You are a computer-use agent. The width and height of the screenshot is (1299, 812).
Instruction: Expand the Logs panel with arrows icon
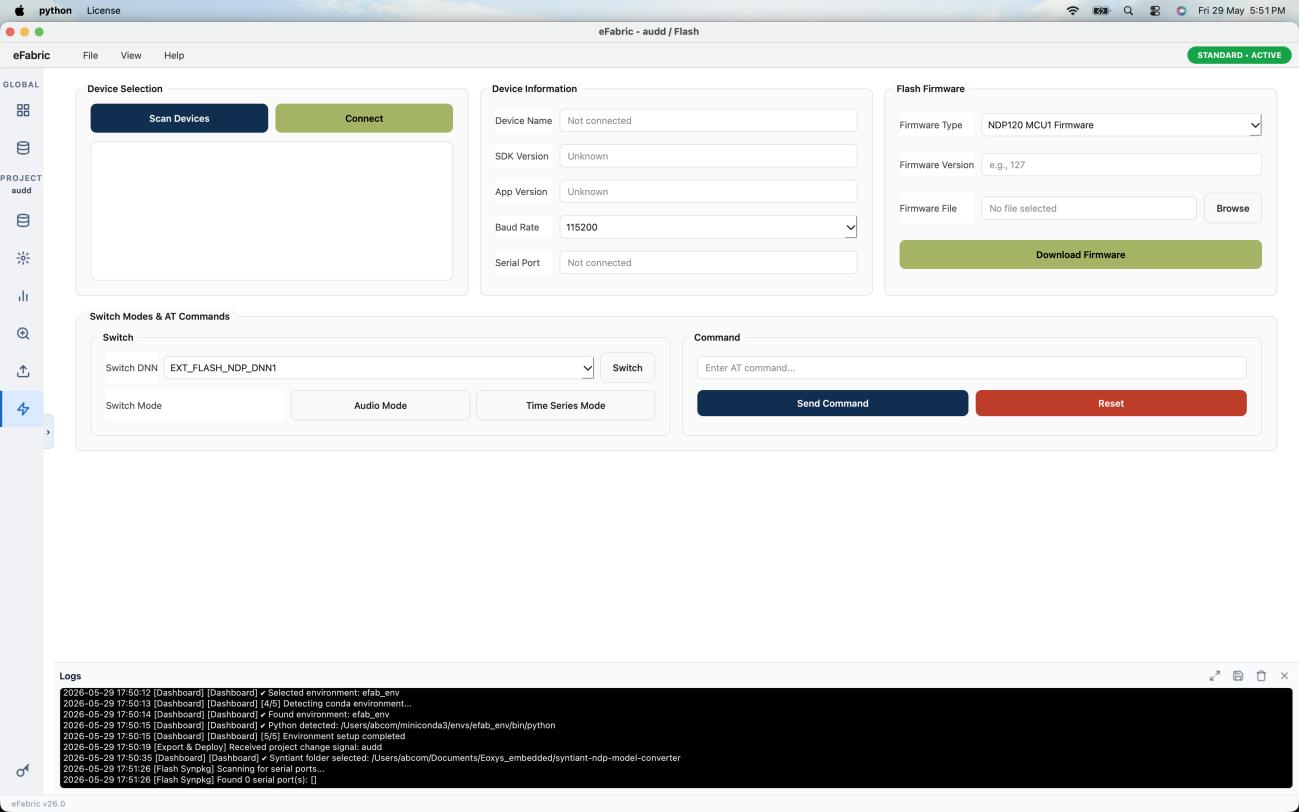pyautogui.click(x=1215, y=676)
